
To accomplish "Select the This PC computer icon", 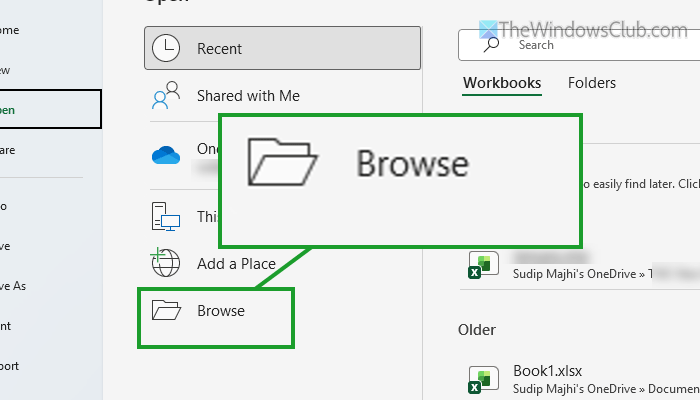I will (166, 217).
